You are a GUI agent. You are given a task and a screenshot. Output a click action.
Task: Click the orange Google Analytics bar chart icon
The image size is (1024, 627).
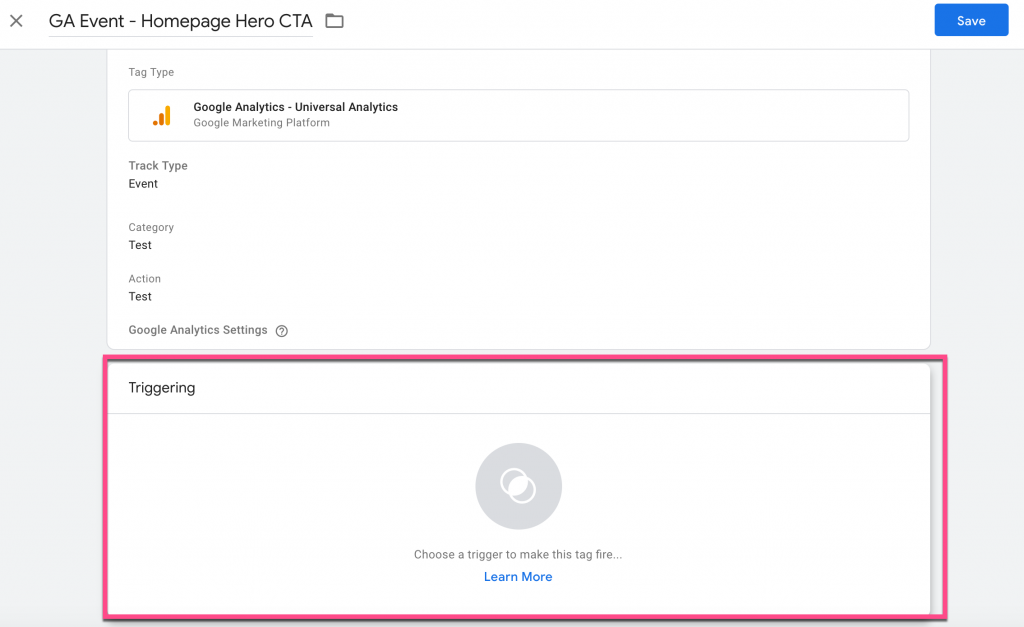[161, 115]
